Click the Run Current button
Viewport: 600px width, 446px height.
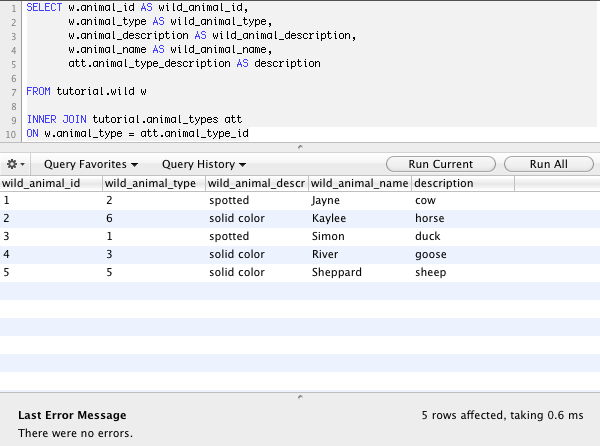tap(441, 164)
